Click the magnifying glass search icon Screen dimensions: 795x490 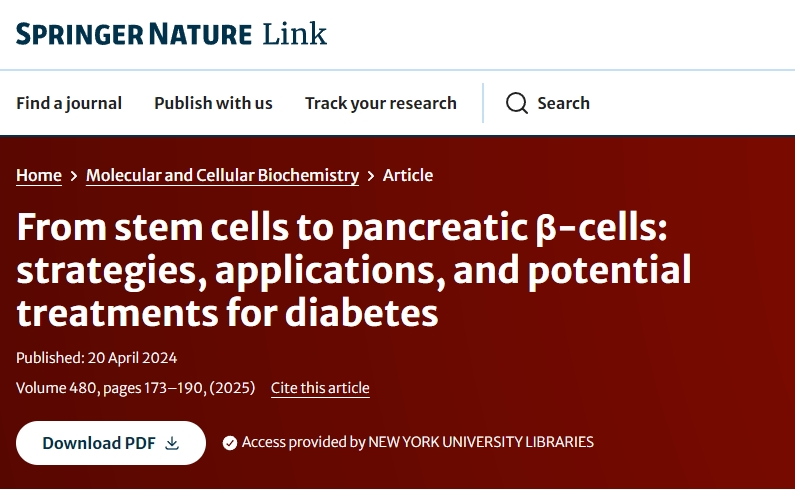click(516, 103)
